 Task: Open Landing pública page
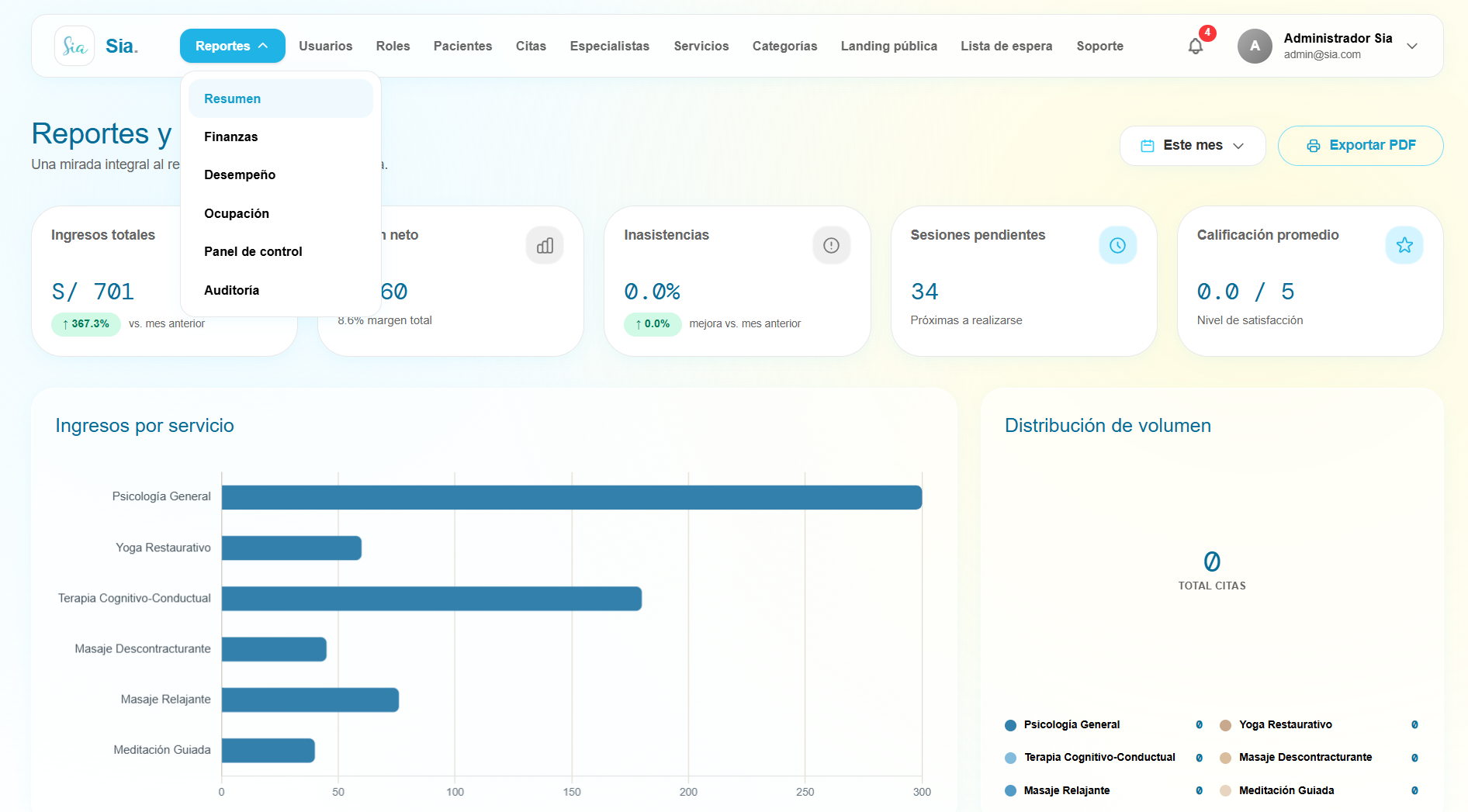coord(889,46)
